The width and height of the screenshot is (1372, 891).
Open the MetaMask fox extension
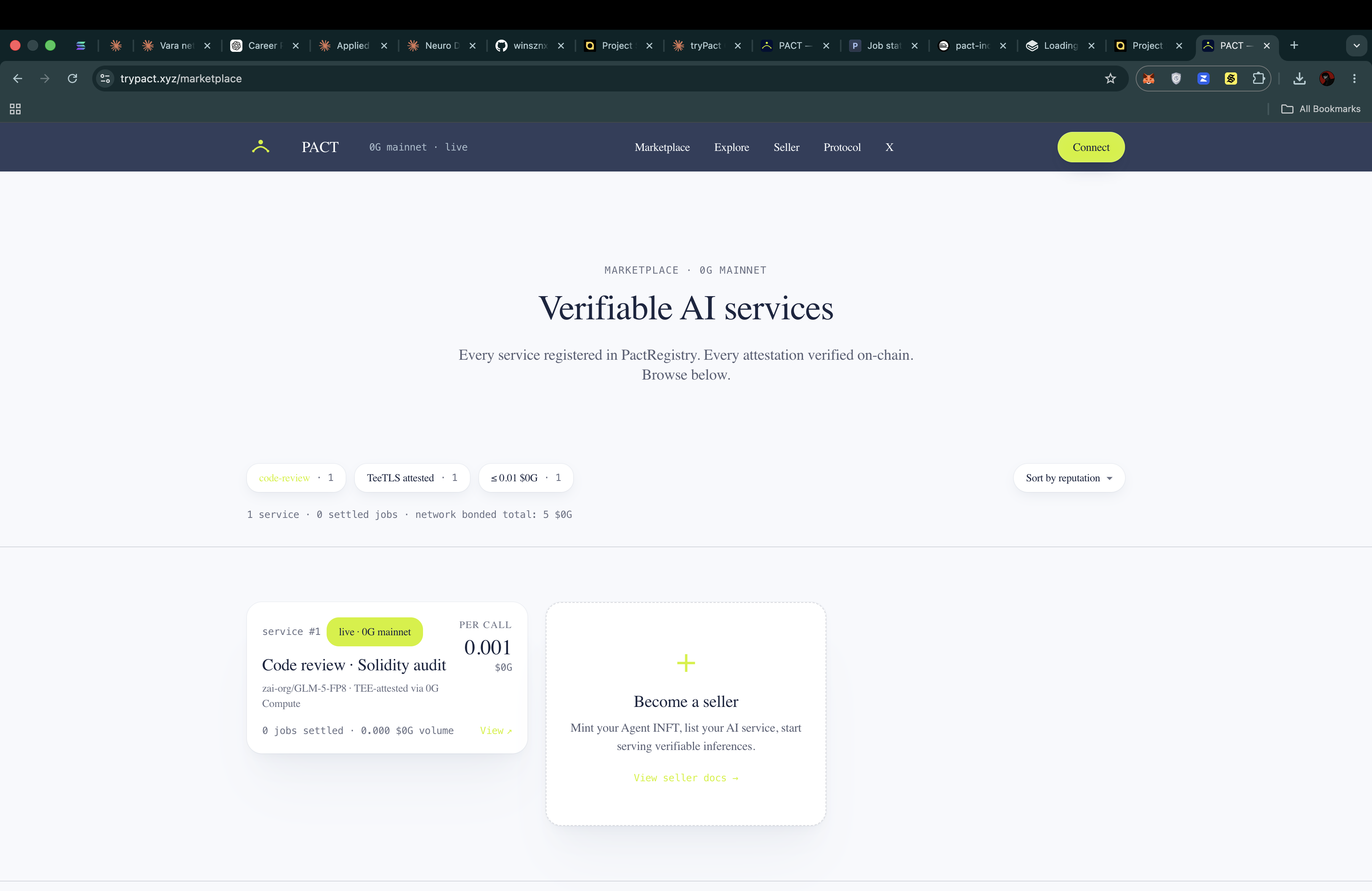[1148, 79]
